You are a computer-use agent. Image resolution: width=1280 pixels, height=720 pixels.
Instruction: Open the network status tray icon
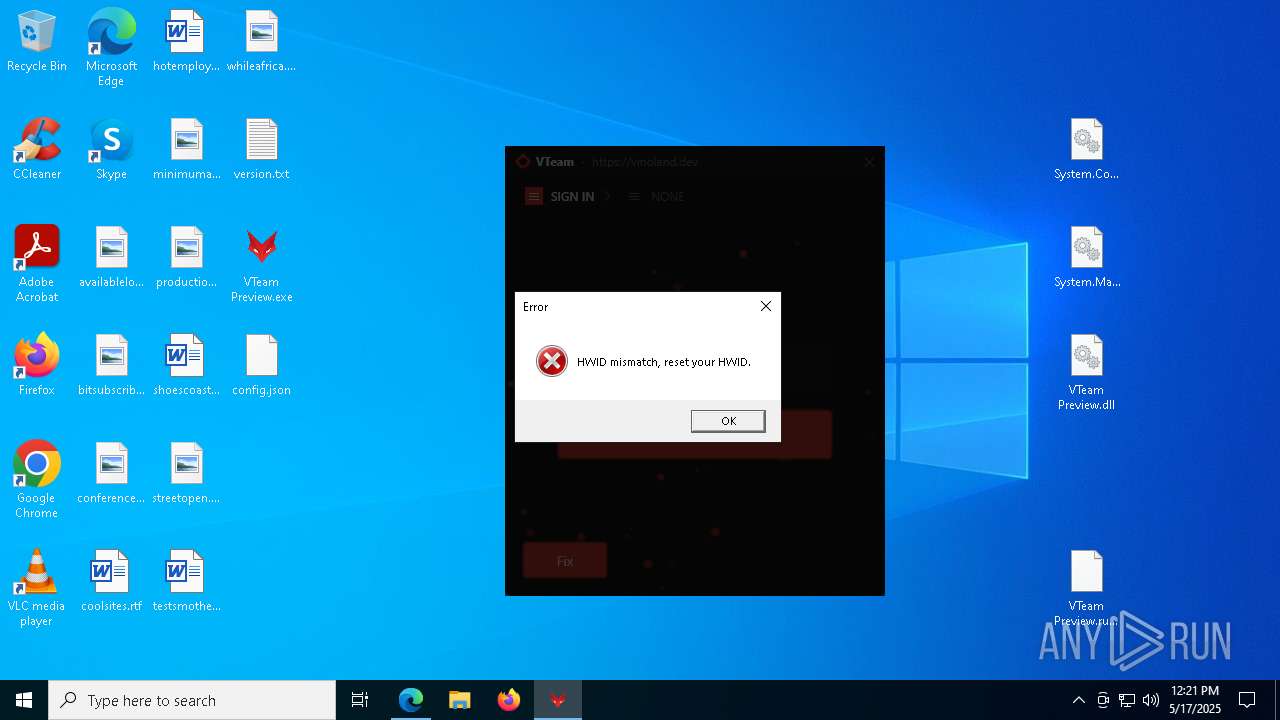(1127, 700)
